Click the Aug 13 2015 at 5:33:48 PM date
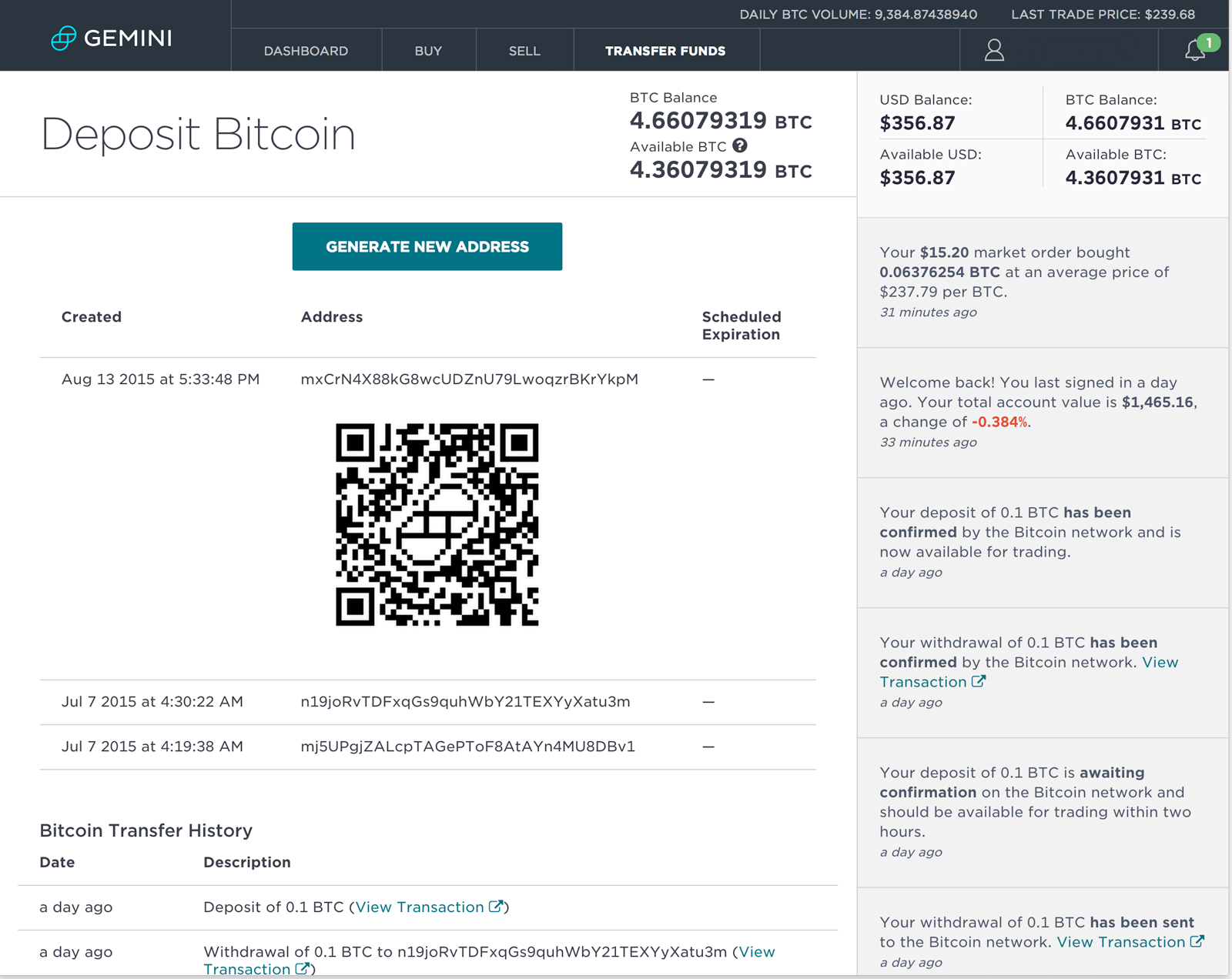 click(160, 379)
